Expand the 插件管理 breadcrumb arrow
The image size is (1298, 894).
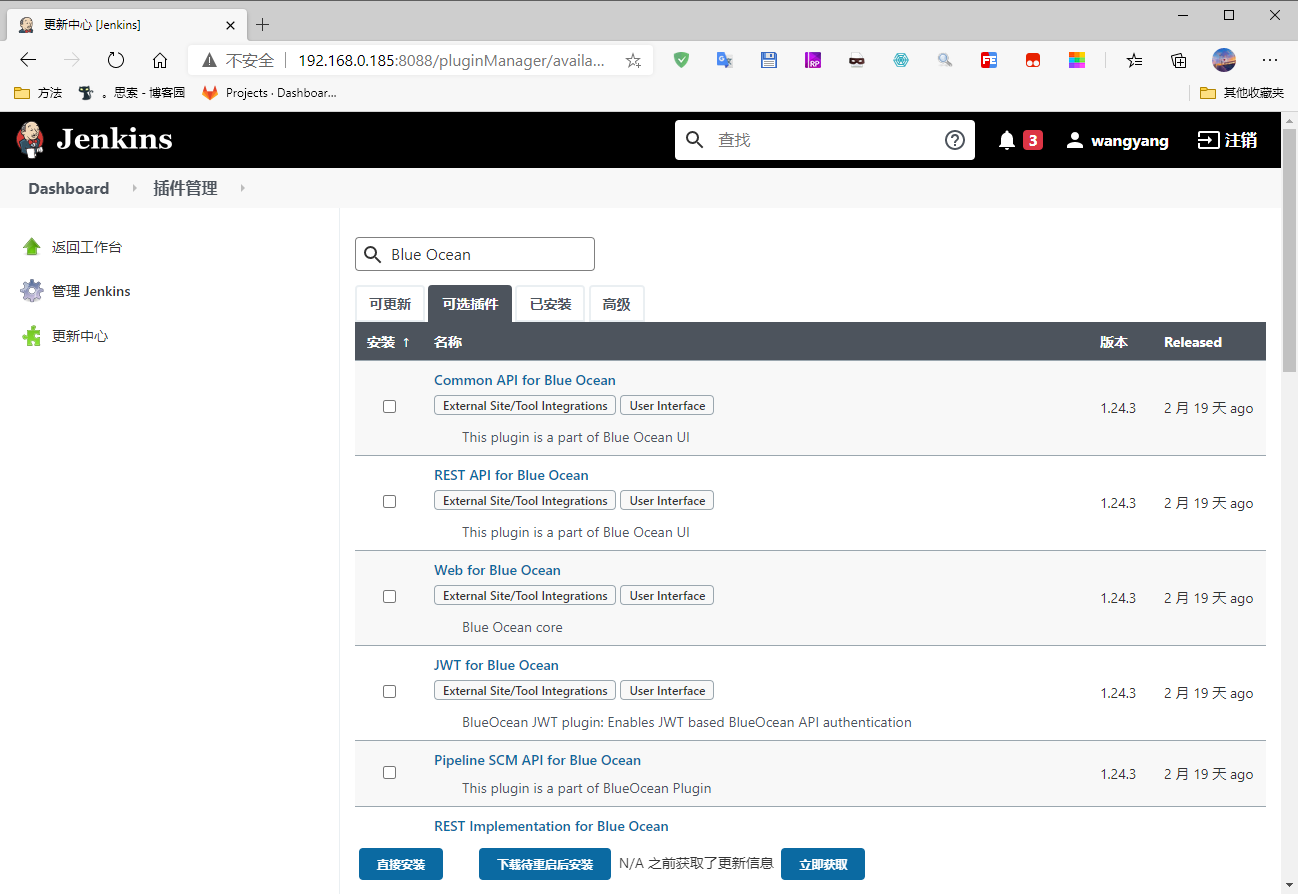(242, 188)
